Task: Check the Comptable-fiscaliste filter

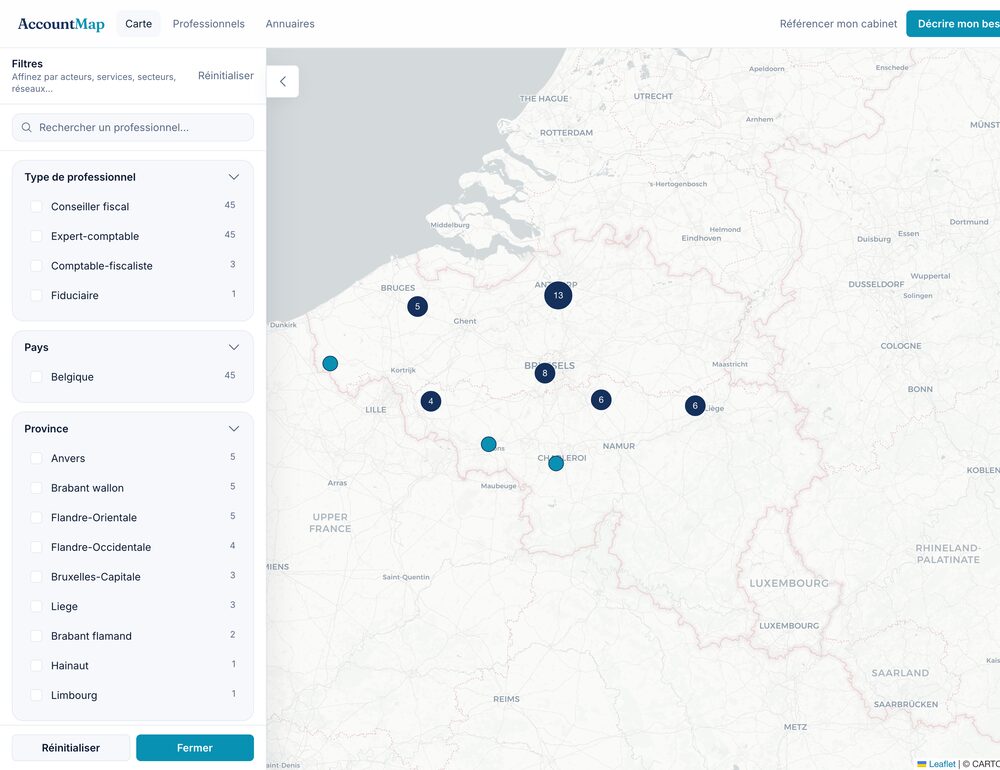Action: point(36,266)
